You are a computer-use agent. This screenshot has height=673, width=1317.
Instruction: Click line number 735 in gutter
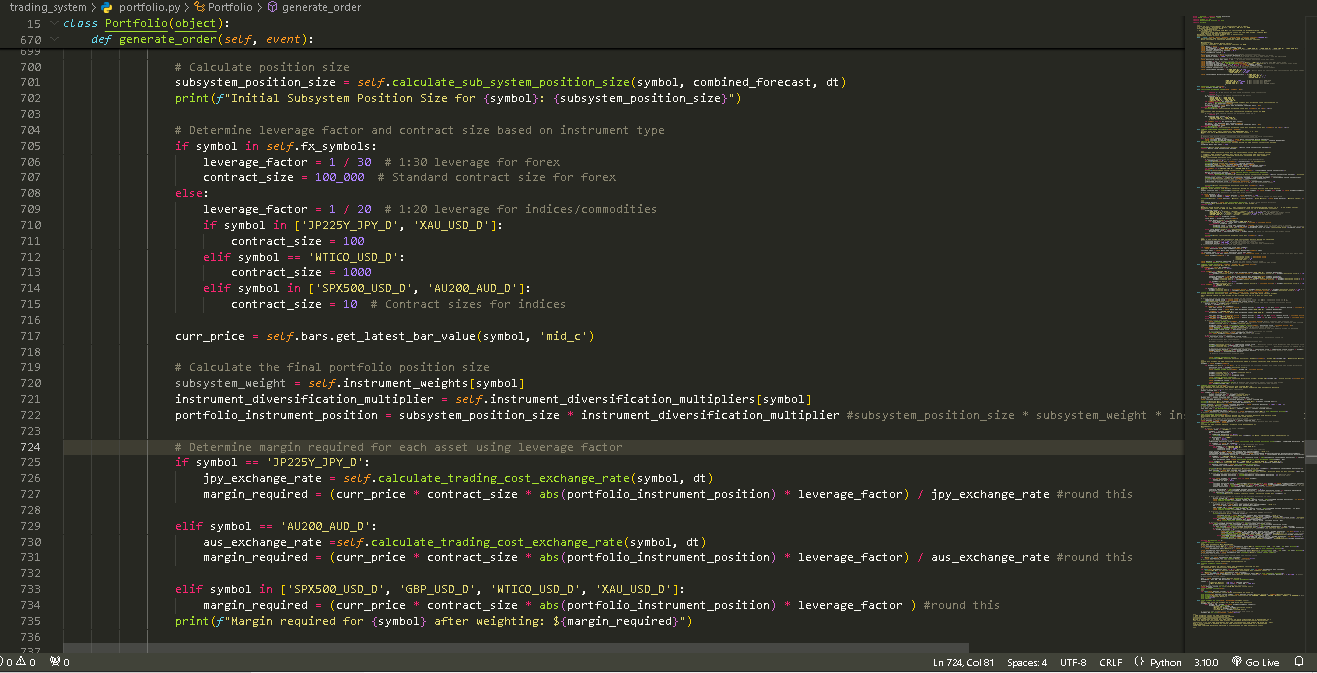(x=30, y=621)
